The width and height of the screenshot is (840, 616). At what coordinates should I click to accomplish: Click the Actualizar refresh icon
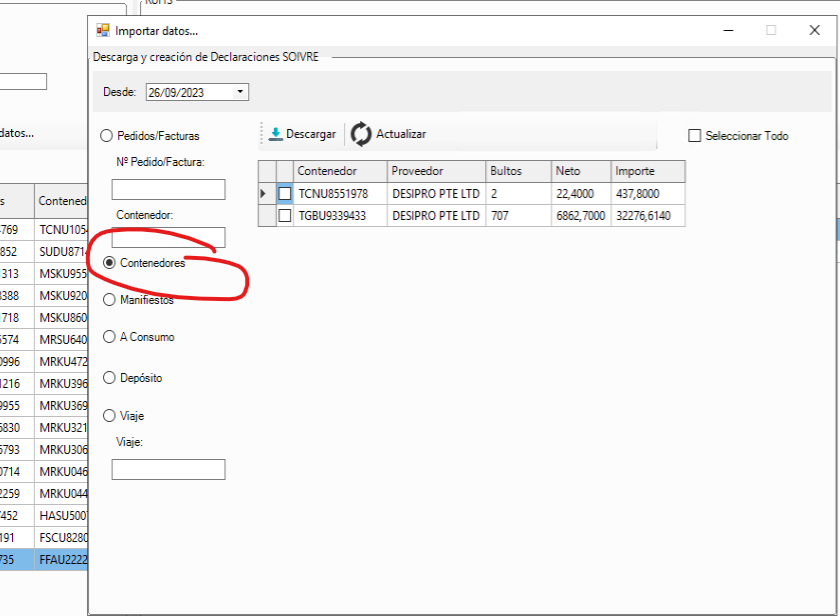[x=361, y=134]
